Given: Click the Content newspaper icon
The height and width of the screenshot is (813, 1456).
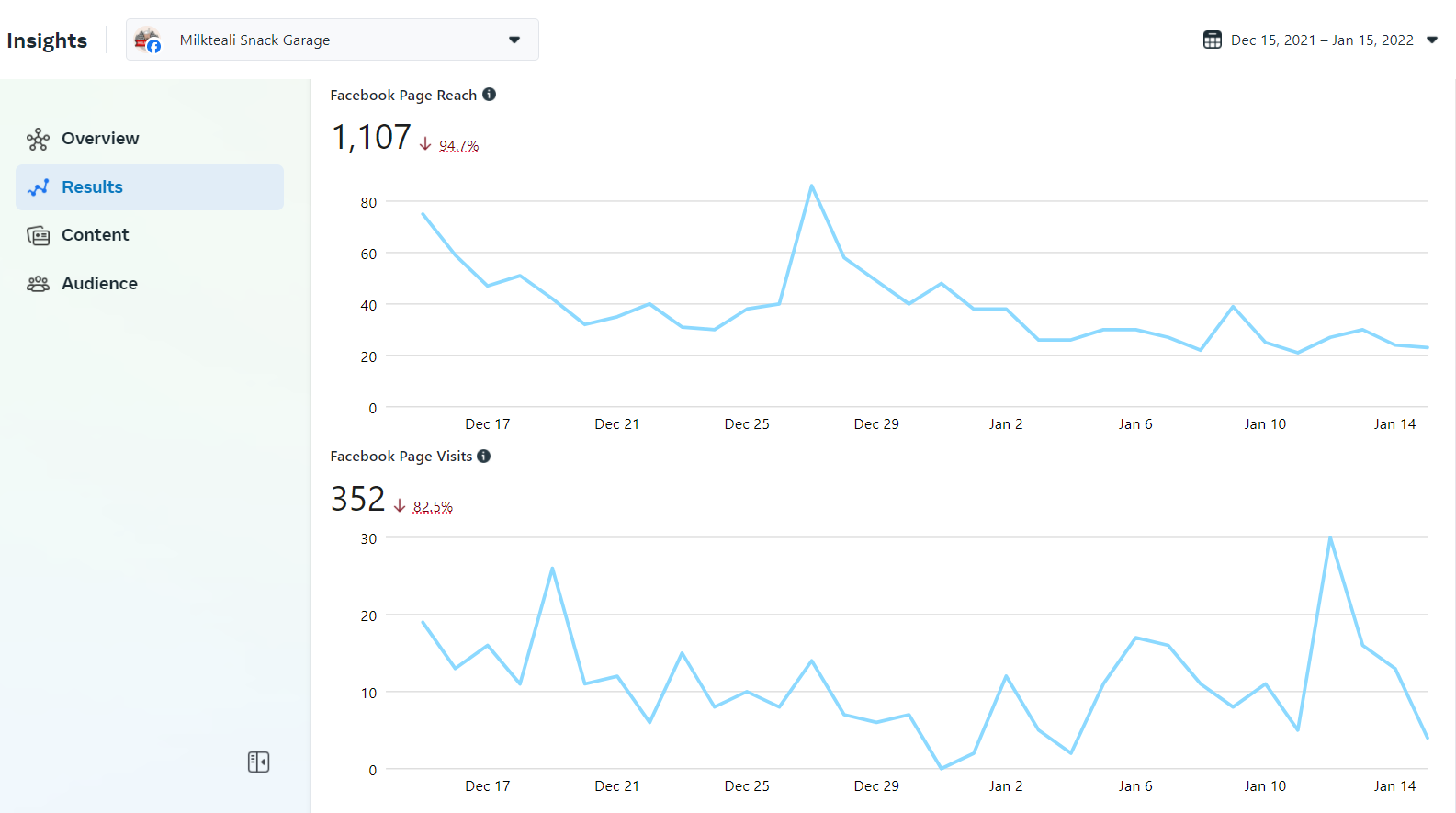Looking at the screenshot, I should tap(38, 235).
